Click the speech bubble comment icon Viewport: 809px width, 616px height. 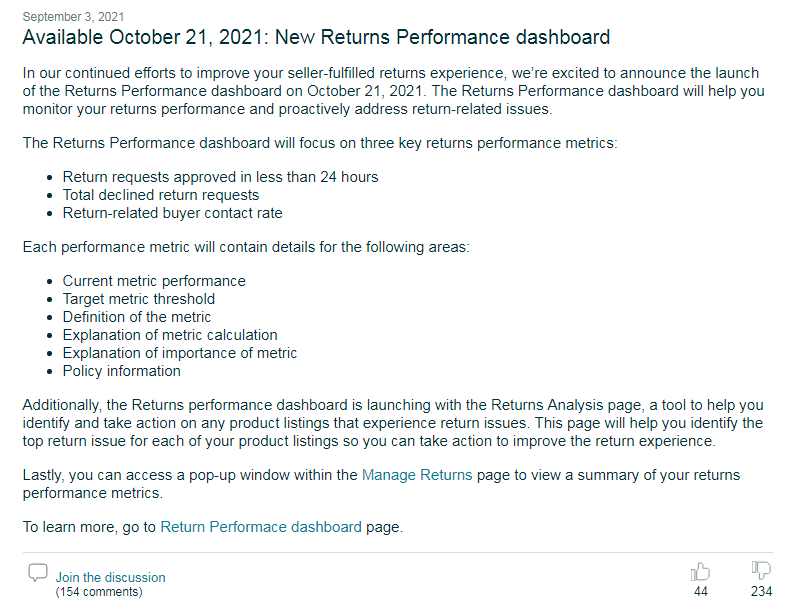(x=38, y=573)
